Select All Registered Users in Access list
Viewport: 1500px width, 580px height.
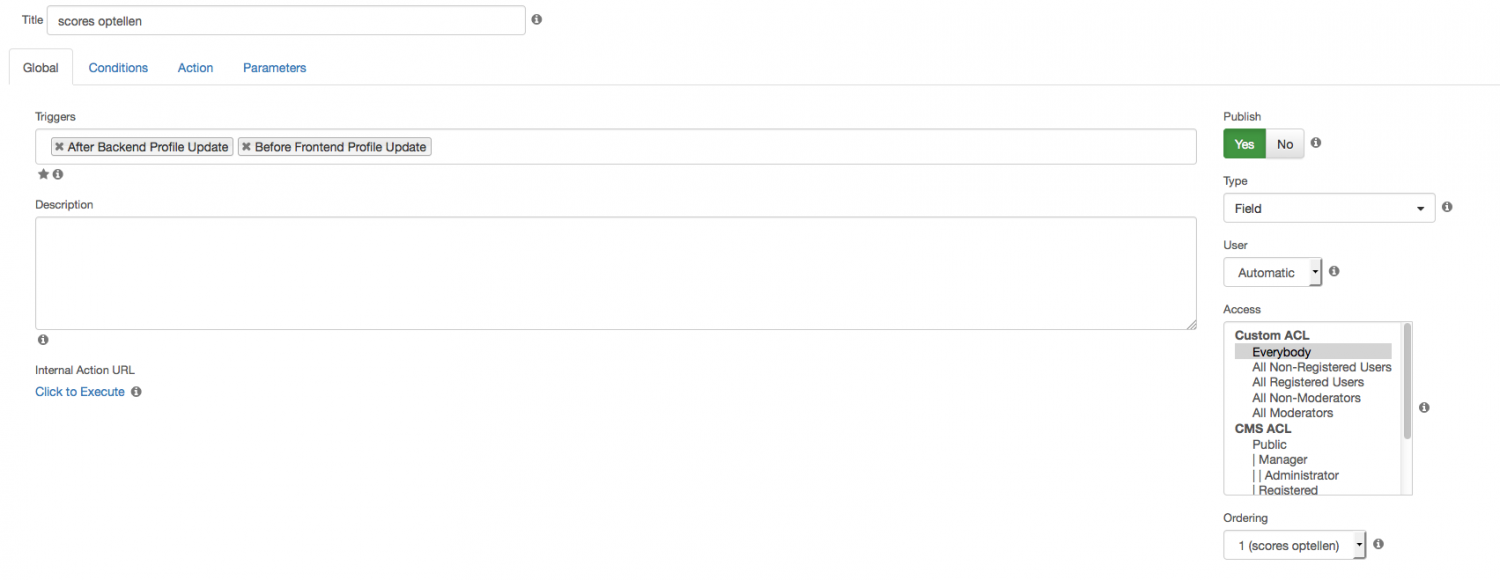[1308, 382]
